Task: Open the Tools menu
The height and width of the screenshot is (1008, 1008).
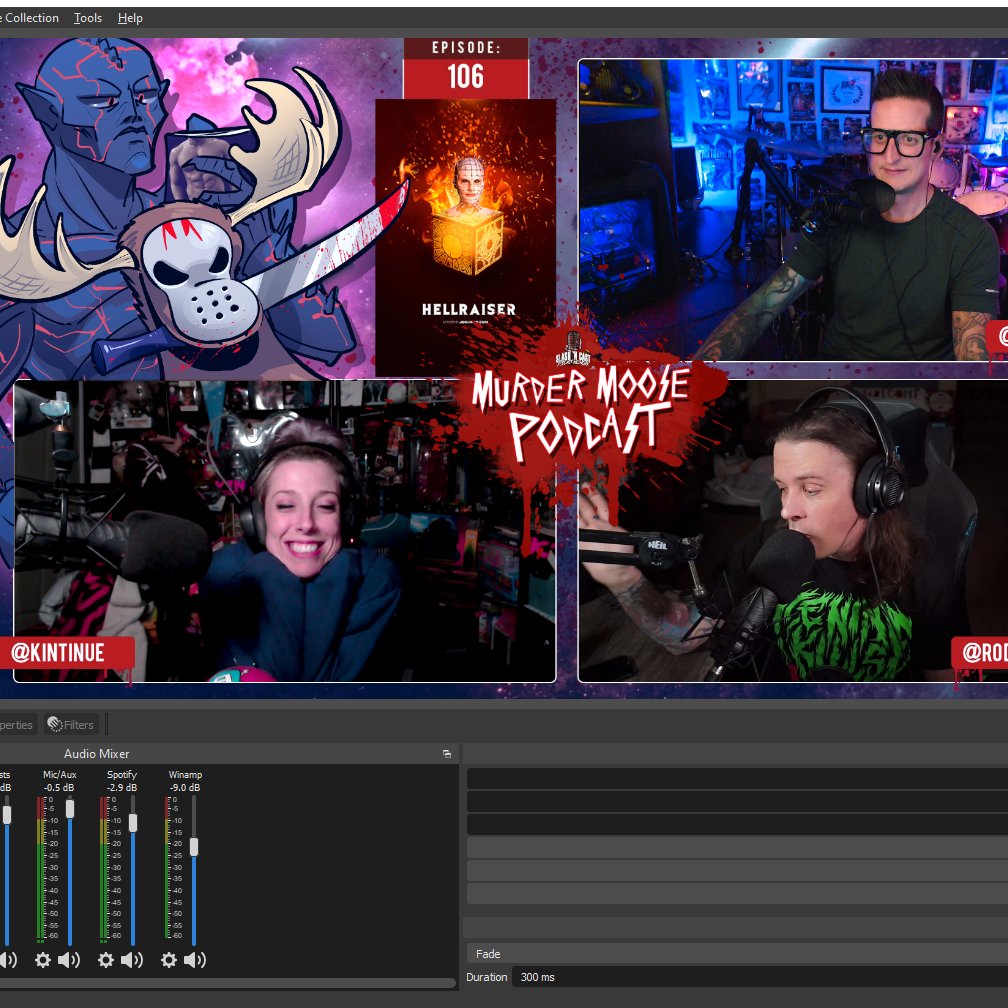Action: click(x=87, y=17)
